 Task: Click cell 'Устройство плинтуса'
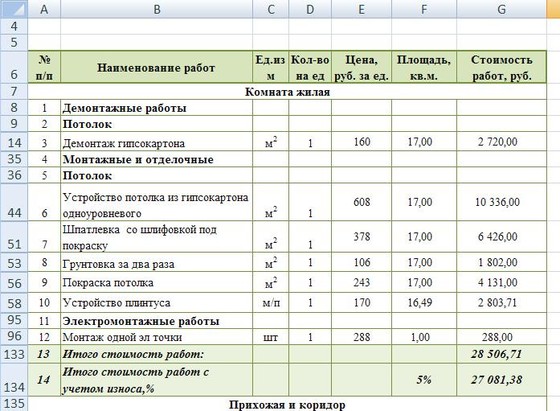(156, 303)
